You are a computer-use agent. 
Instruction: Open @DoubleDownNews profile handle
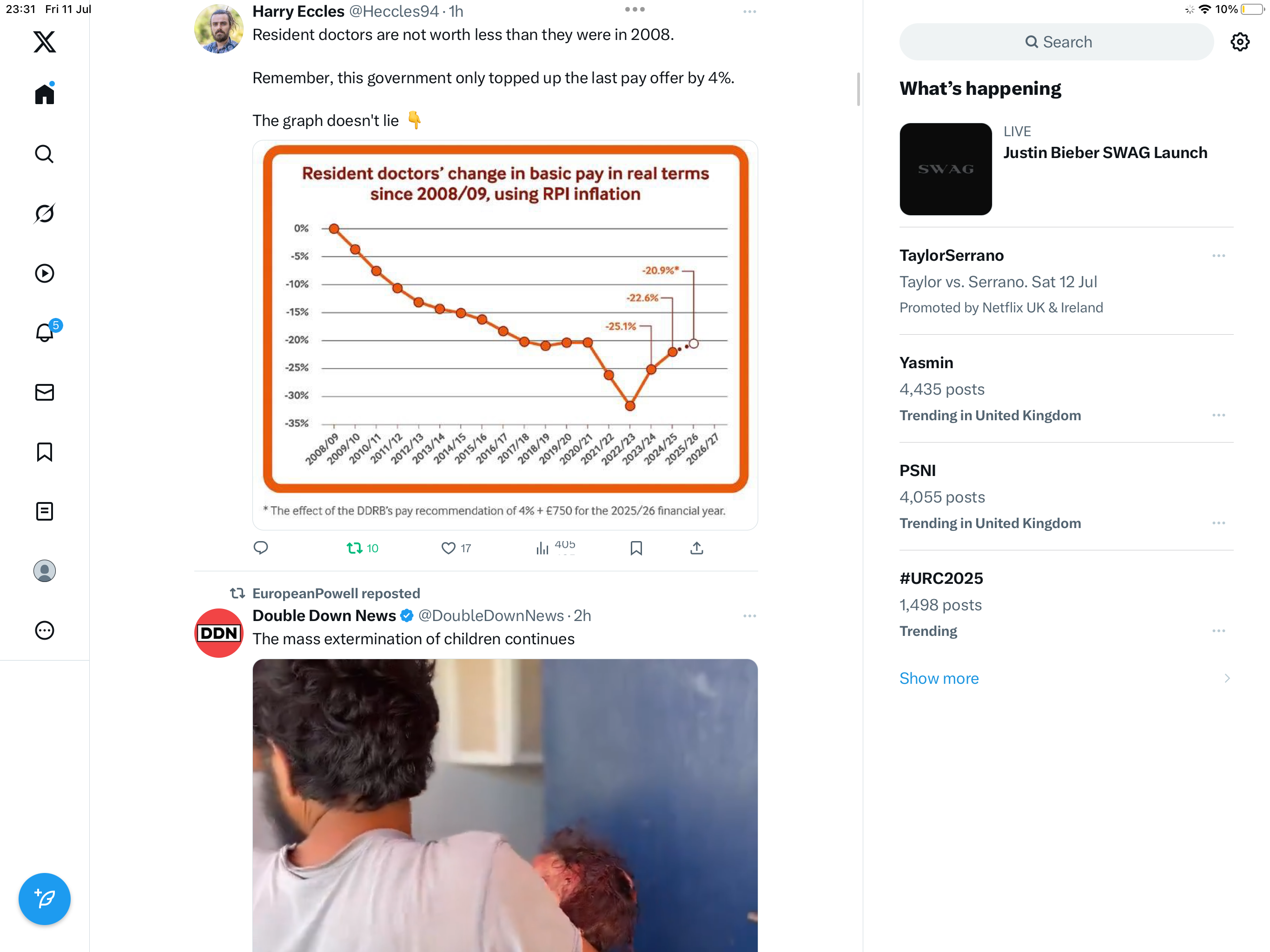coord(491,615)
